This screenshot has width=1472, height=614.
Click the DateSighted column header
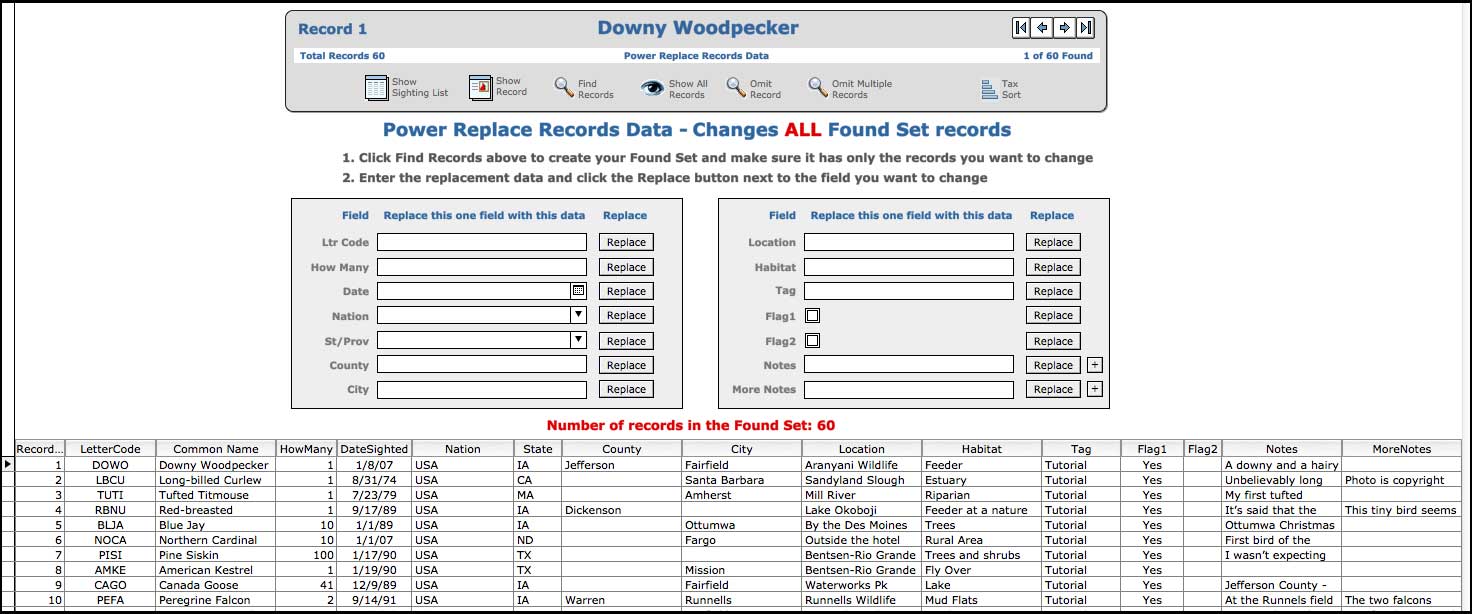click(373, 449)
